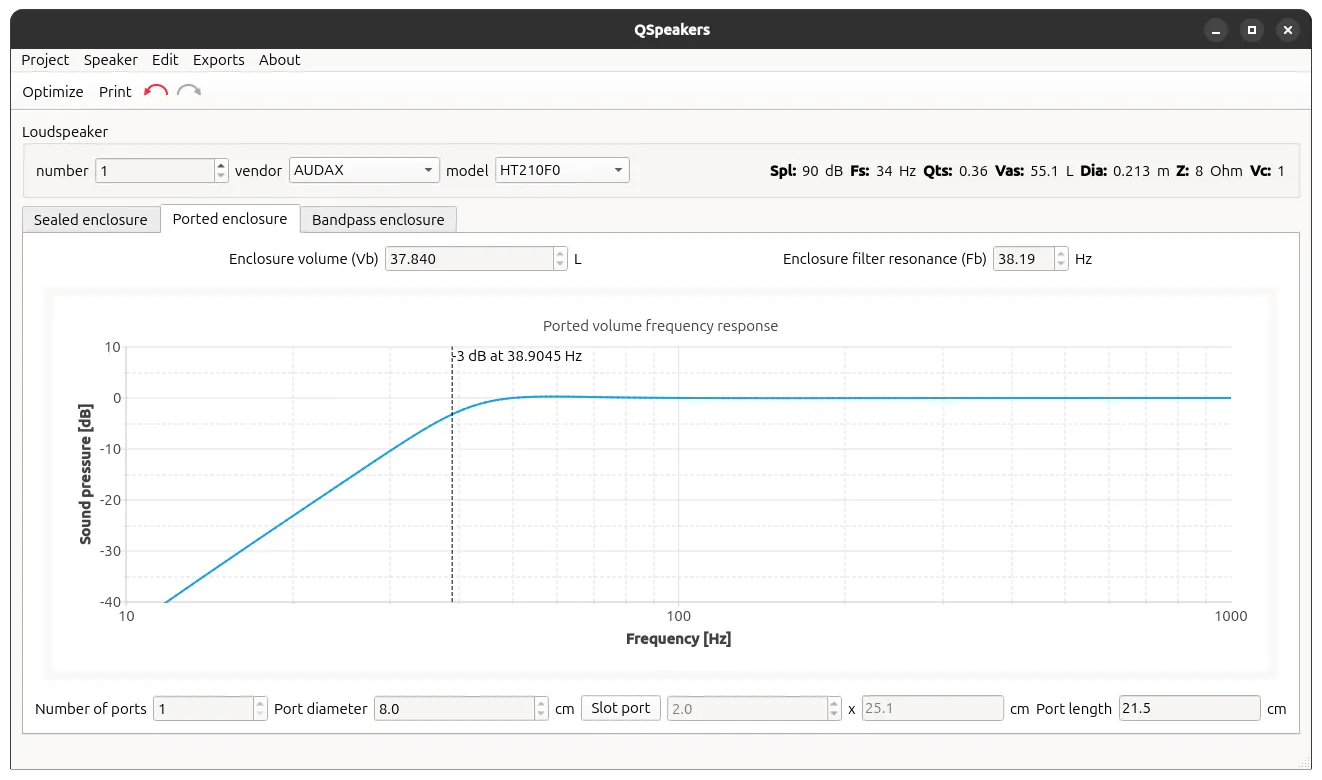Click the Vas value 55.1
Viewport: 1322px width, 780px height.
[x=1045, y=171]
